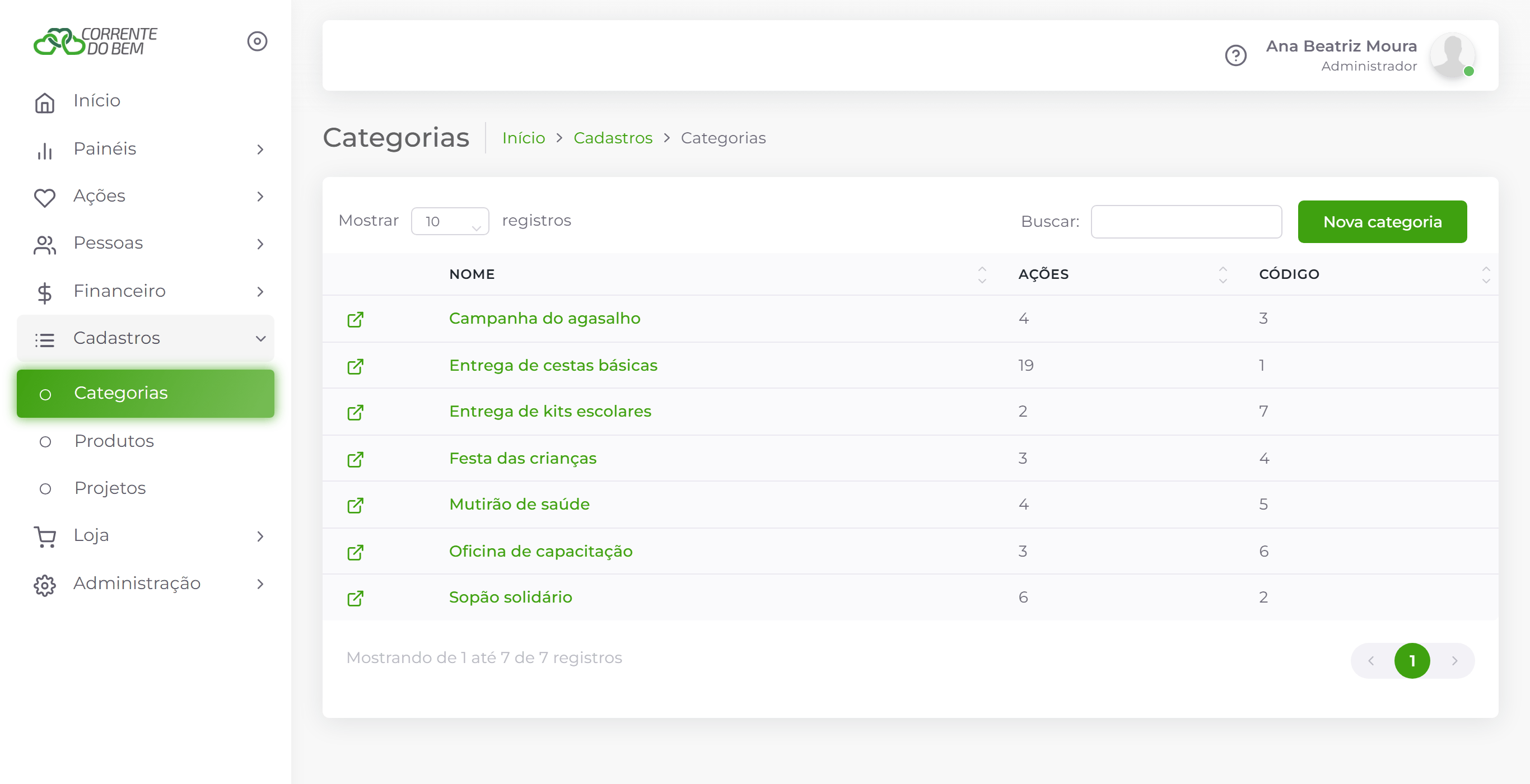Expand the Administração menu chevron
This screenshot has width=1530, height=784.
(260, 584)
